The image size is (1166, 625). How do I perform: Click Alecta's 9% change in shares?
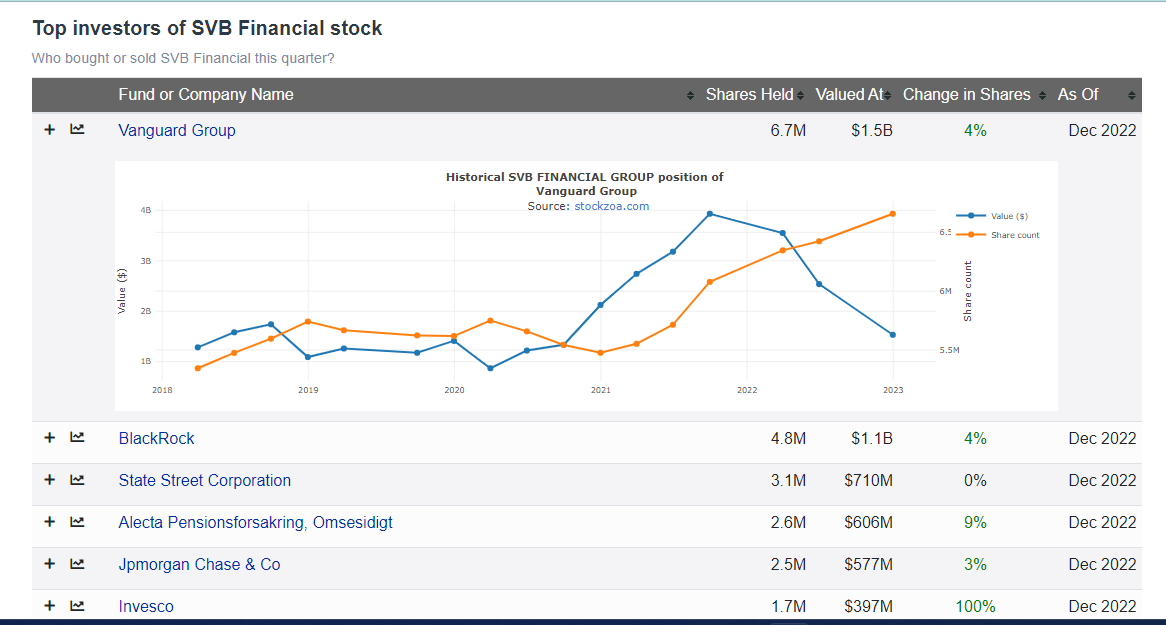(975, 523)
